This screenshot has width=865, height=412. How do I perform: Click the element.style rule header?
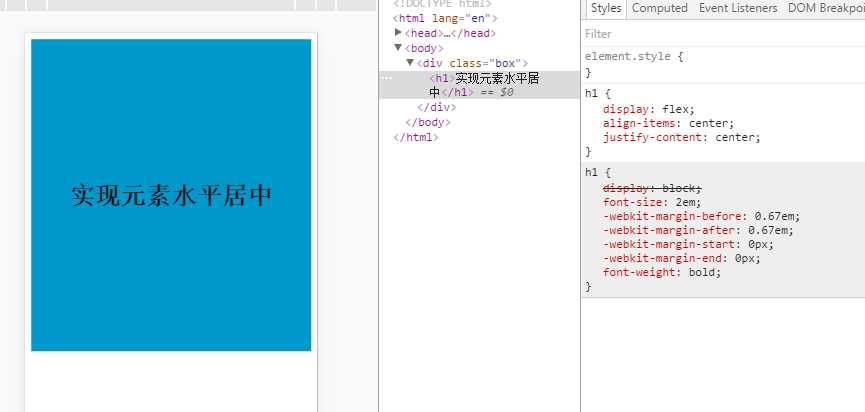634,56
